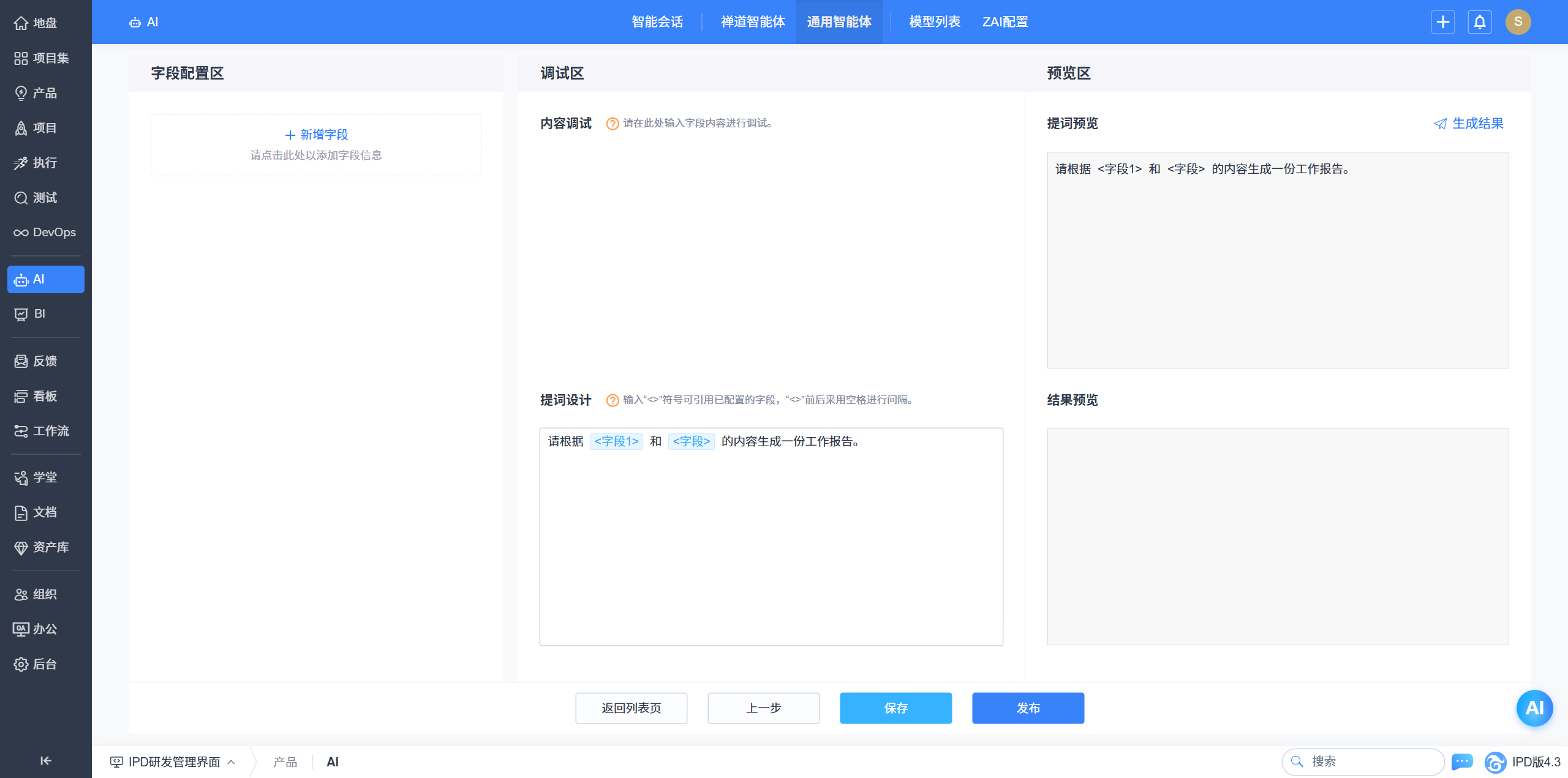Click the plus quick-create icon in header
1568x778 pixels.
tap(1442, 22)
